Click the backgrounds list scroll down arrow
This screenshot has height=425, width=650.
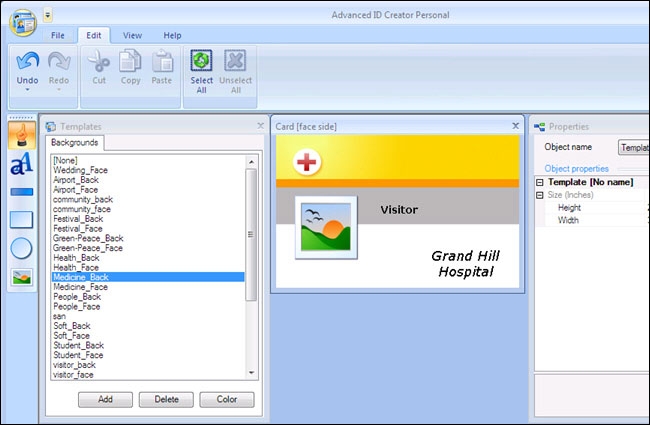click(251, 373)
